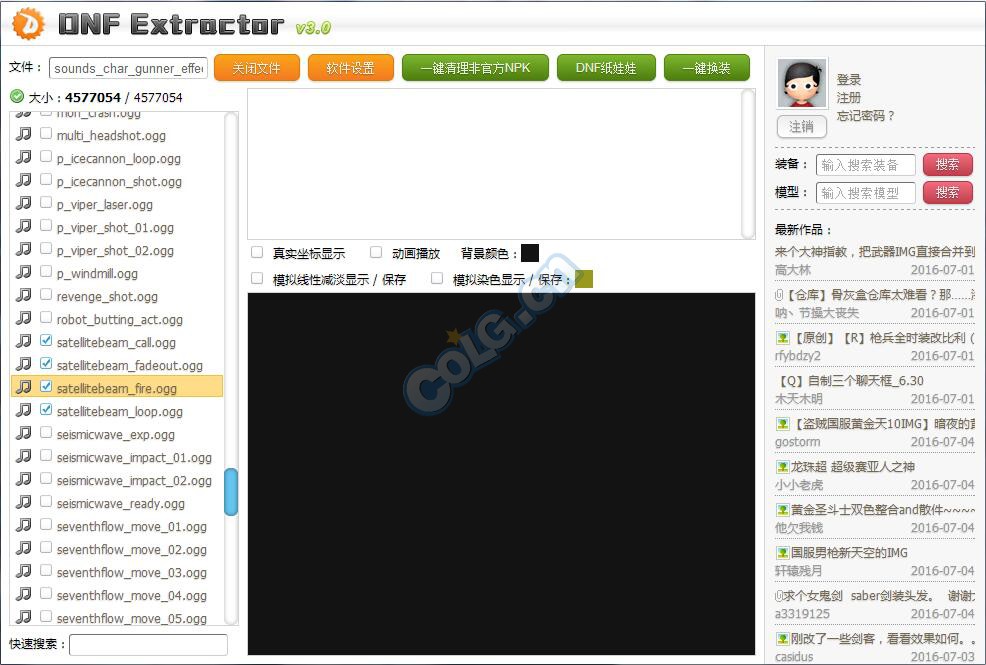Check the seismicwave_exp.ogg checkbox
Viewport: 986px width, 665px height.
click(x=46, y=432)
